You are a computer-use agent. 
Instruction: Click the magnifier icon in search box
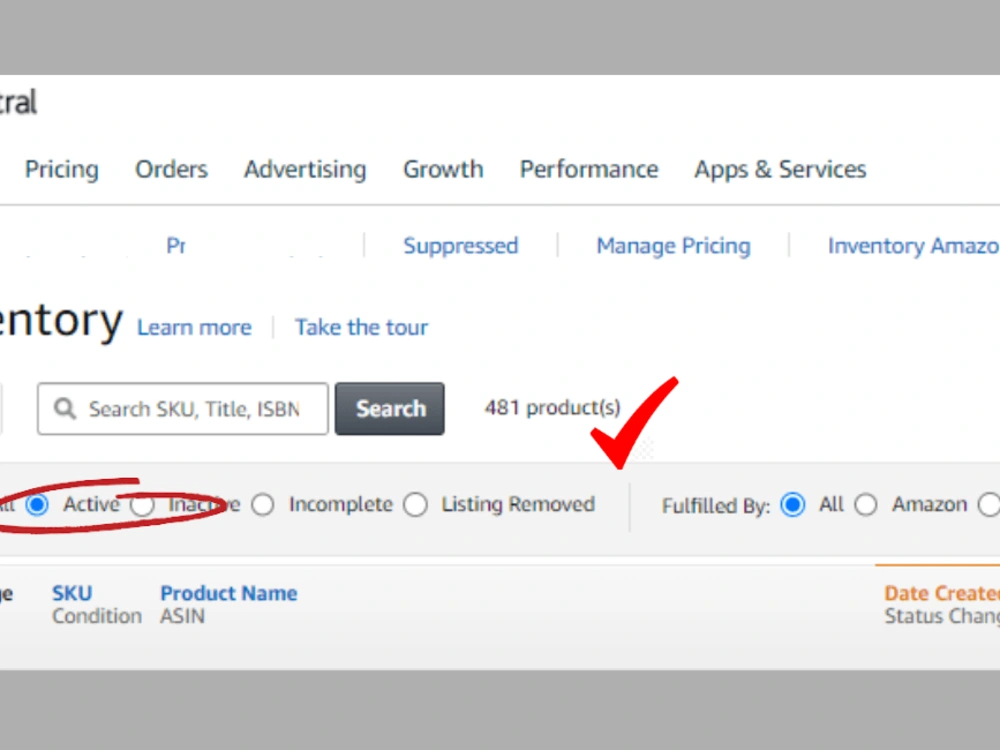pyautogui.click(x=64, y=409)
